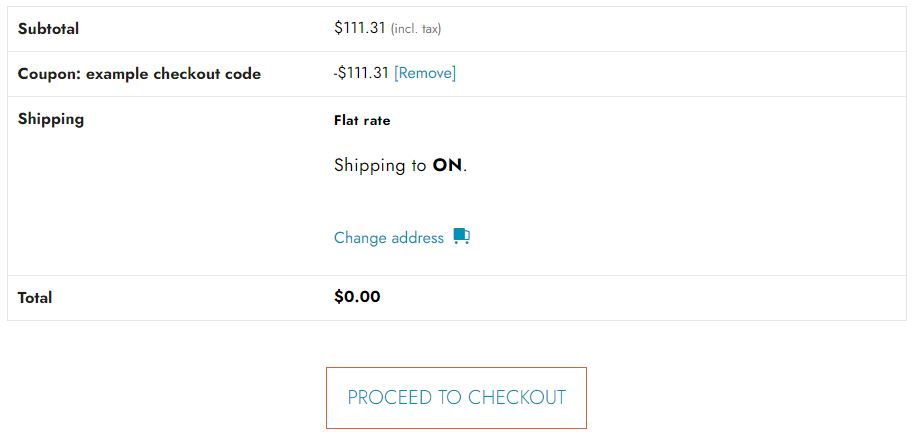Click the -$111.31 coupon discount amount
This screenshot has width=917, height=436.
361,73
